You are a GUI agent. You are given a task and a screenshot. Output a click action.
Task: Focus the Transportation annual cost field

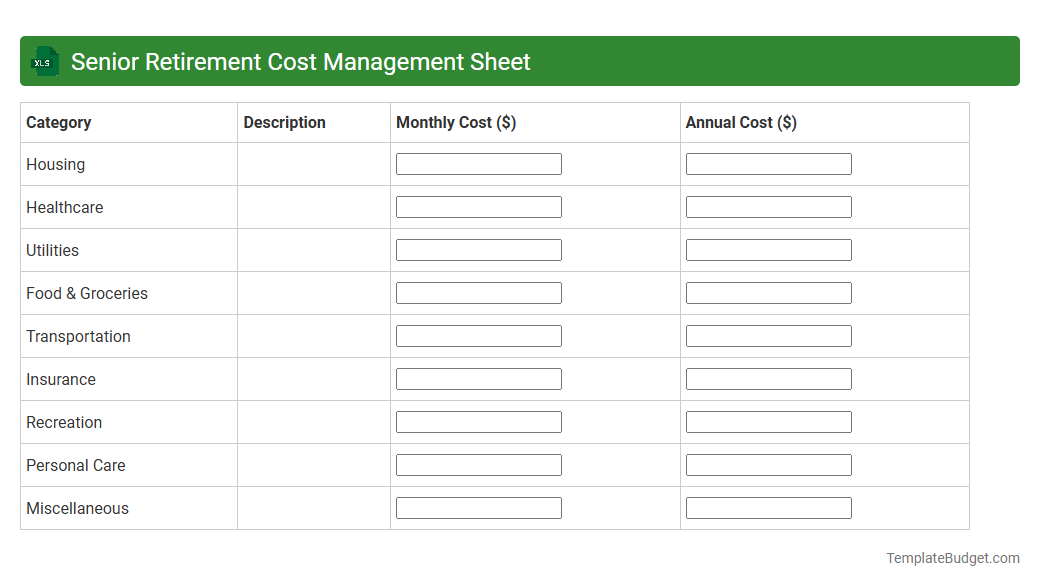pos(768,335)
